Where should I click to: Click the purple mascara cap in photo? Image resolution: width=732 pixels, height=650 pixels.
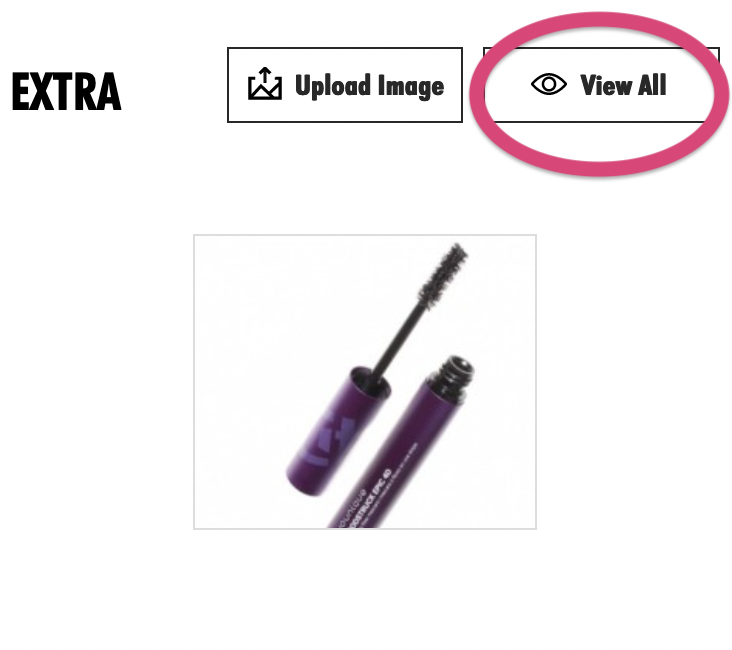point(338,430)
